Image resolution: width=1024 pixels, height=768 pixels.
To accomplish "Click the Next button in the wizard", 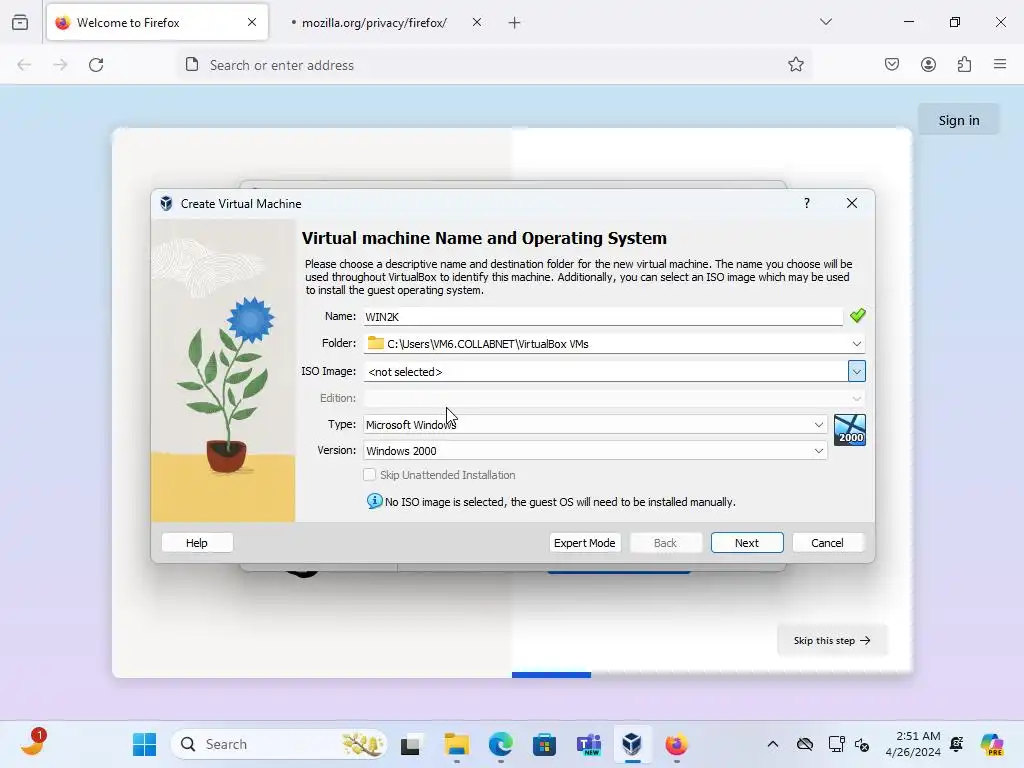I will [x=747, y=543].
